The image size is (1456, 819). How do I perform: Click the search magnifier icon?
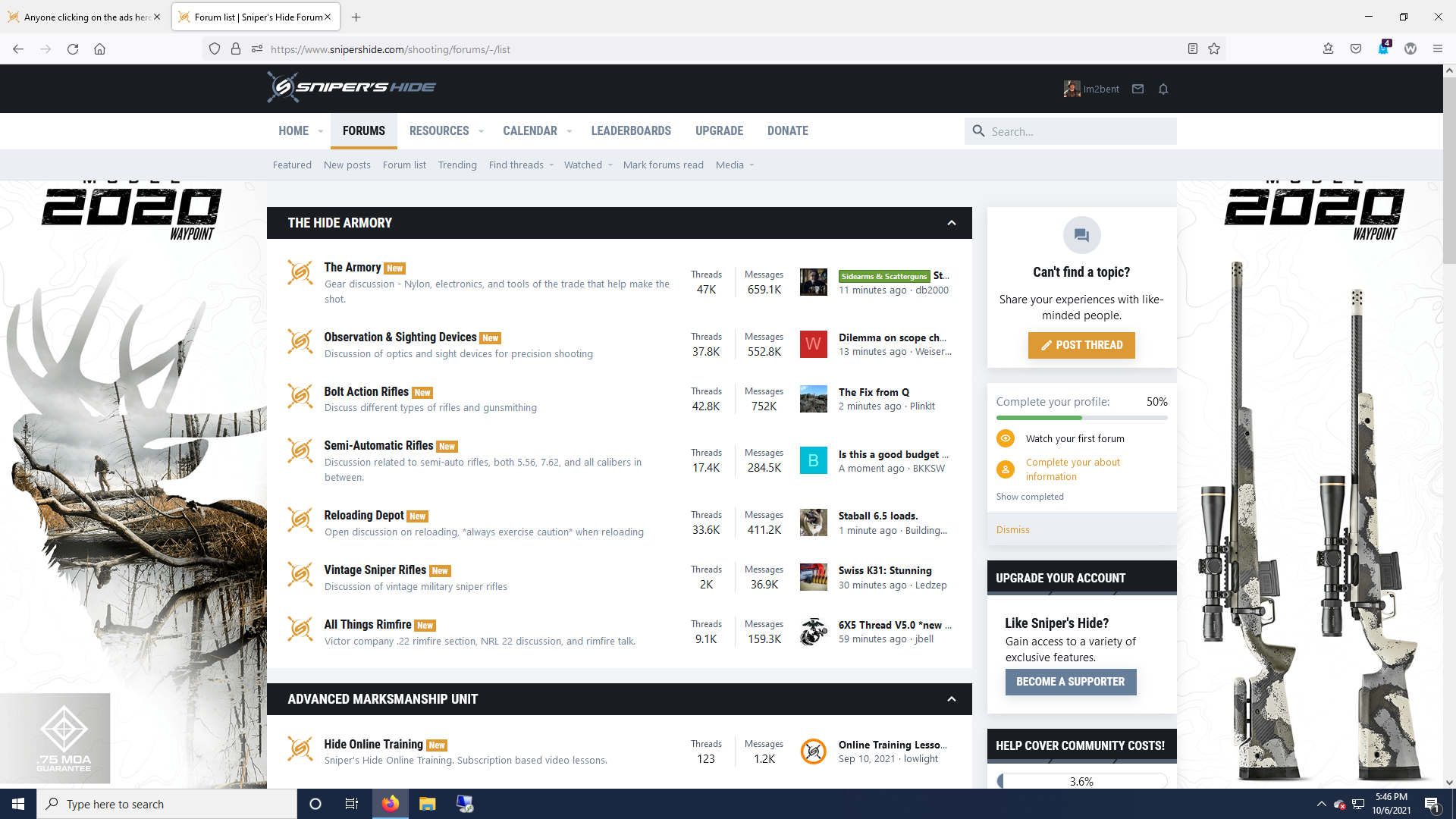(978, 131)
